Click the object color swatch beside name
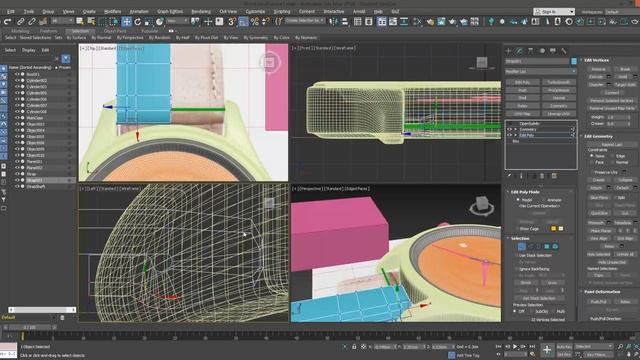The height and width of the screenshot is (360, 640). tap(574, 61)
